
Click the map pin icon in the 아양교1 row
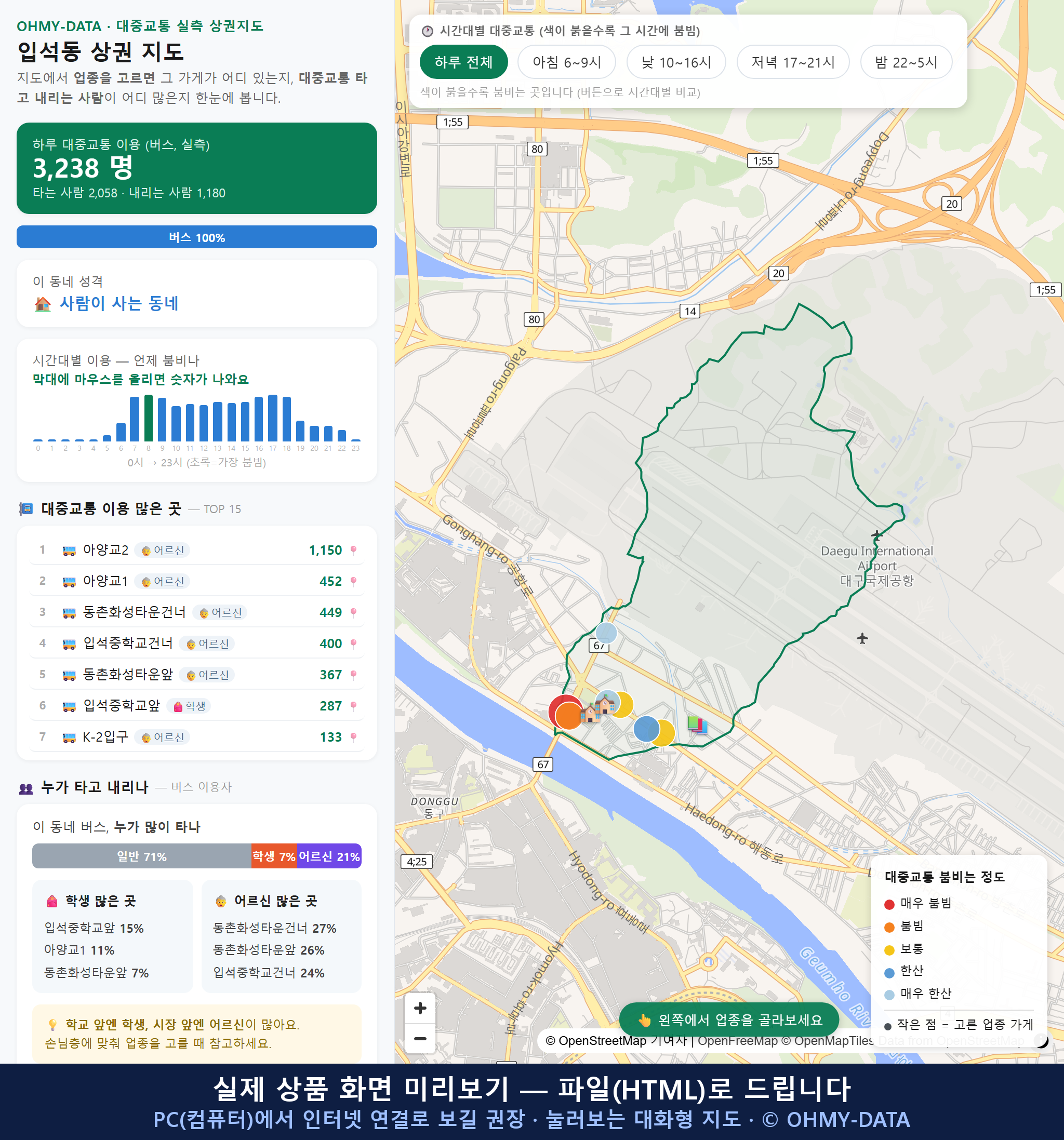pos(353,582)
